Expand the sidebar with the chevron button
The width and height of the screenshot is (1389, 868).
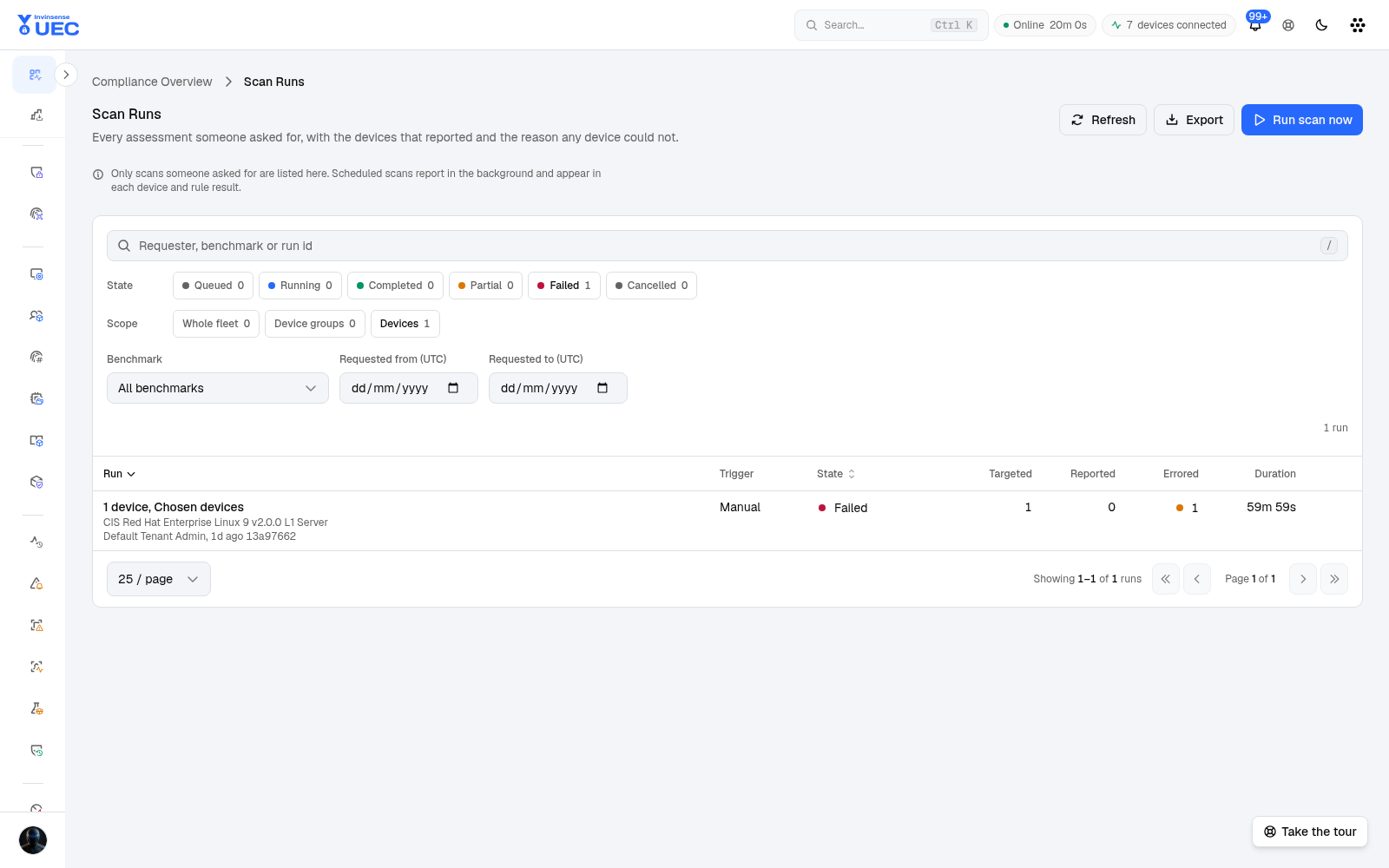[x=66, y=75]
